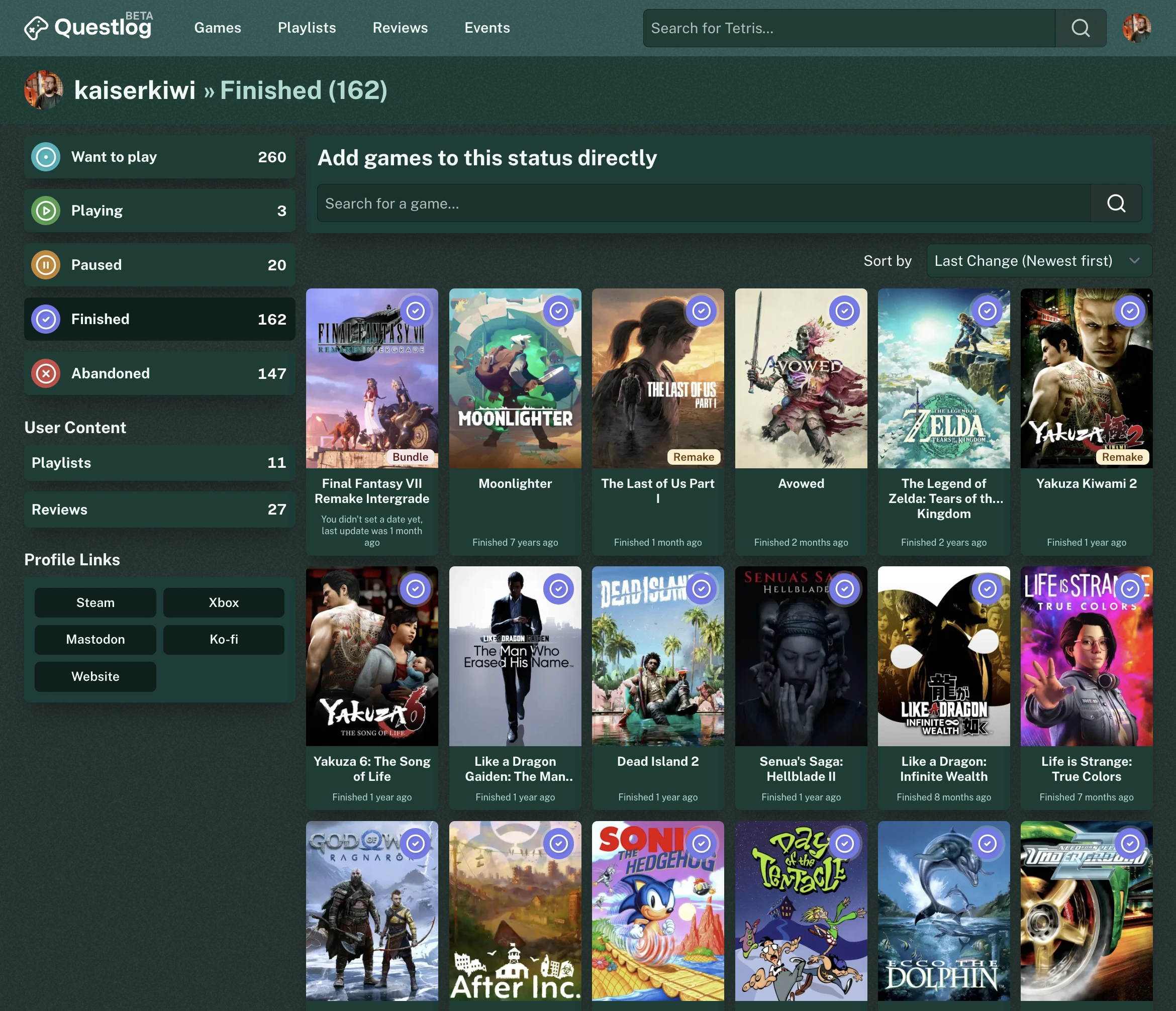Click status badge on Sonic the Hedgehog cover
The image size is (1176, 1011).
point(702,844)
